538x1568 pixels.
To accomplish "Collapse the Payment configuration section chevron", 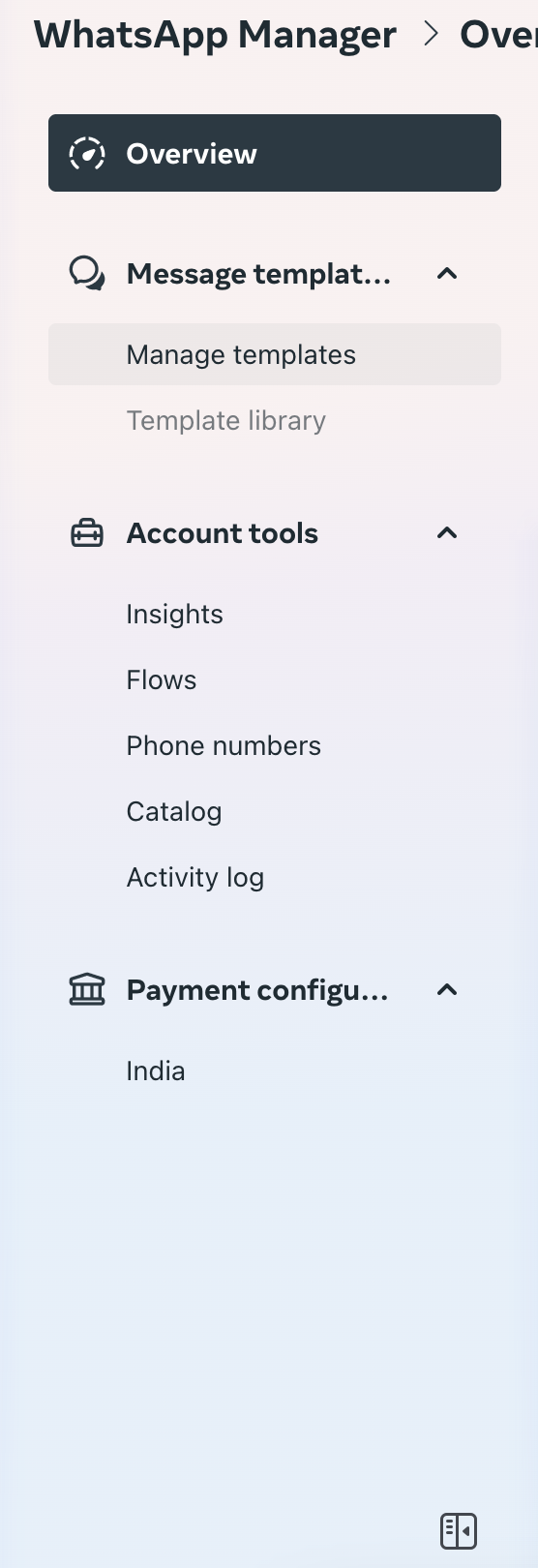I will (x=447, y=990).
